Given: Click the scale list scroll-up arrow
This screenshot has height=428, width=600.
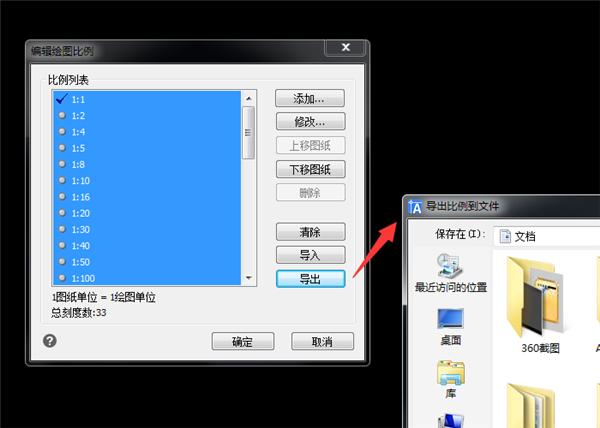Looking at the screenshot, I should [249, 98].
